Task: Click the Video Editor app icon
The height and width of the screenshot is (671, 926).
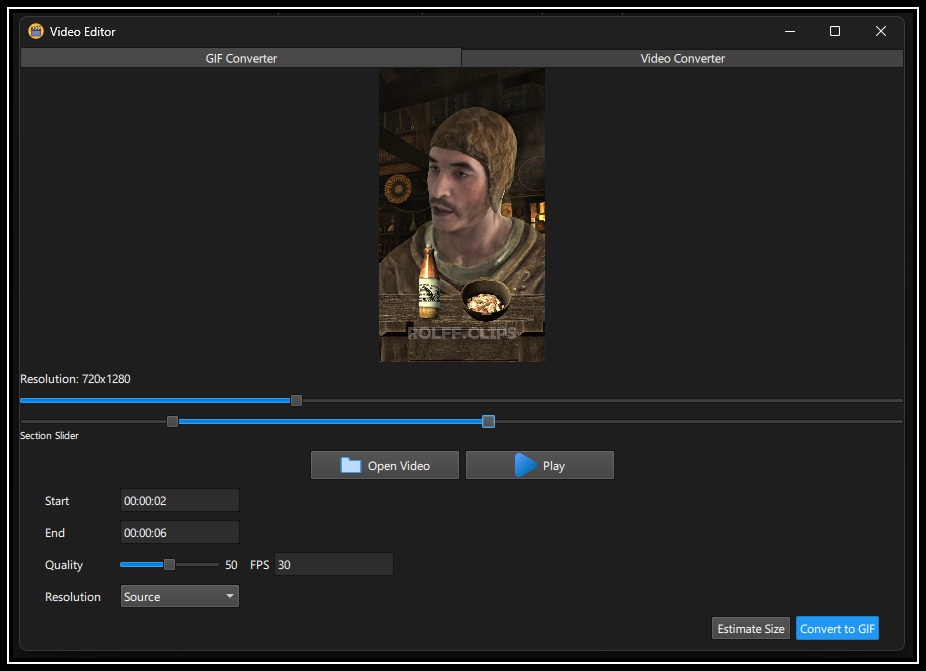Action: [36, 31]
